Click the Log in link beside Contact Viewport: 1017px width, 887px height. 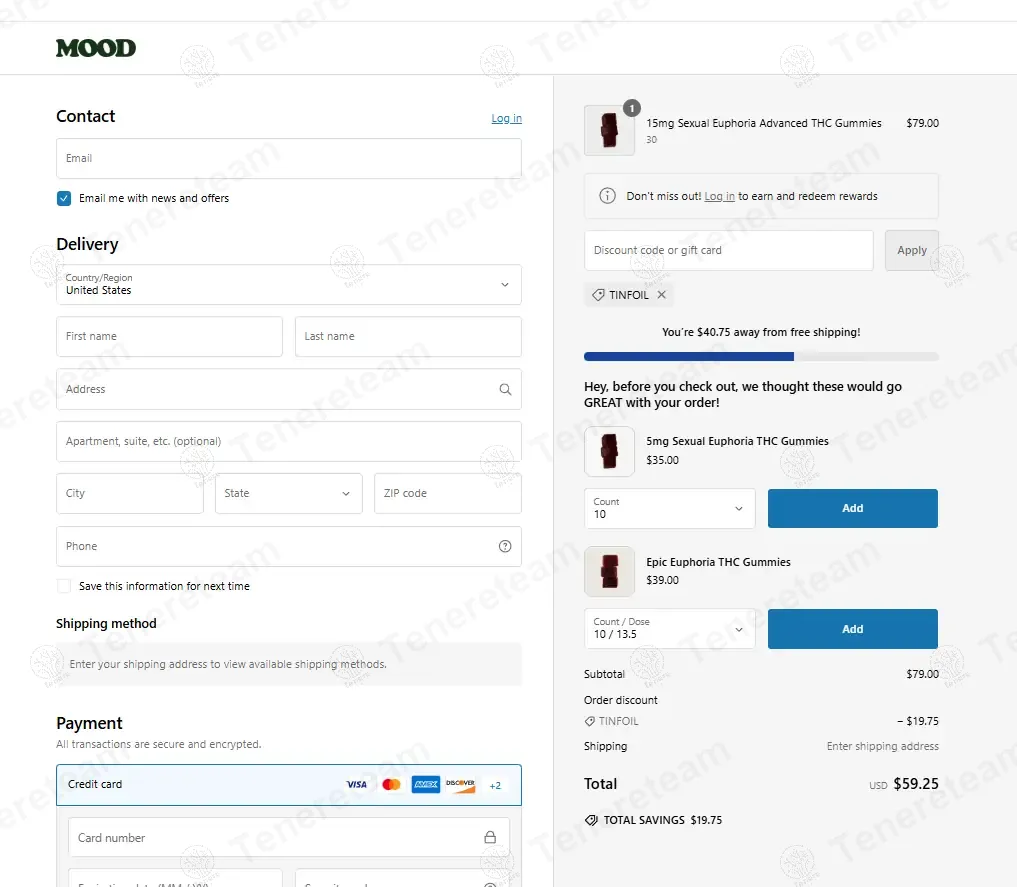pyautogui.click(x=506, y=118)
